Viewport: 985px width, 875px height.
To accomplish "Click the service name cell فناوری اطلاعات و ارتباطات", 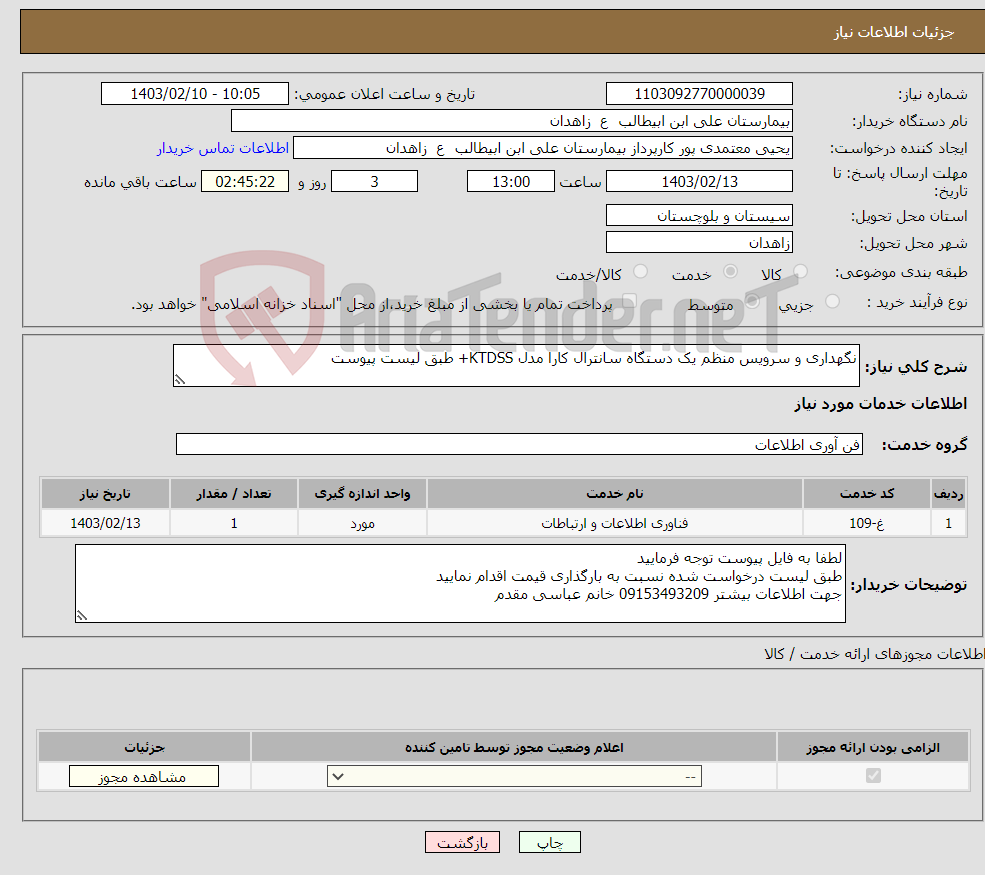I will tap(614, 523).
